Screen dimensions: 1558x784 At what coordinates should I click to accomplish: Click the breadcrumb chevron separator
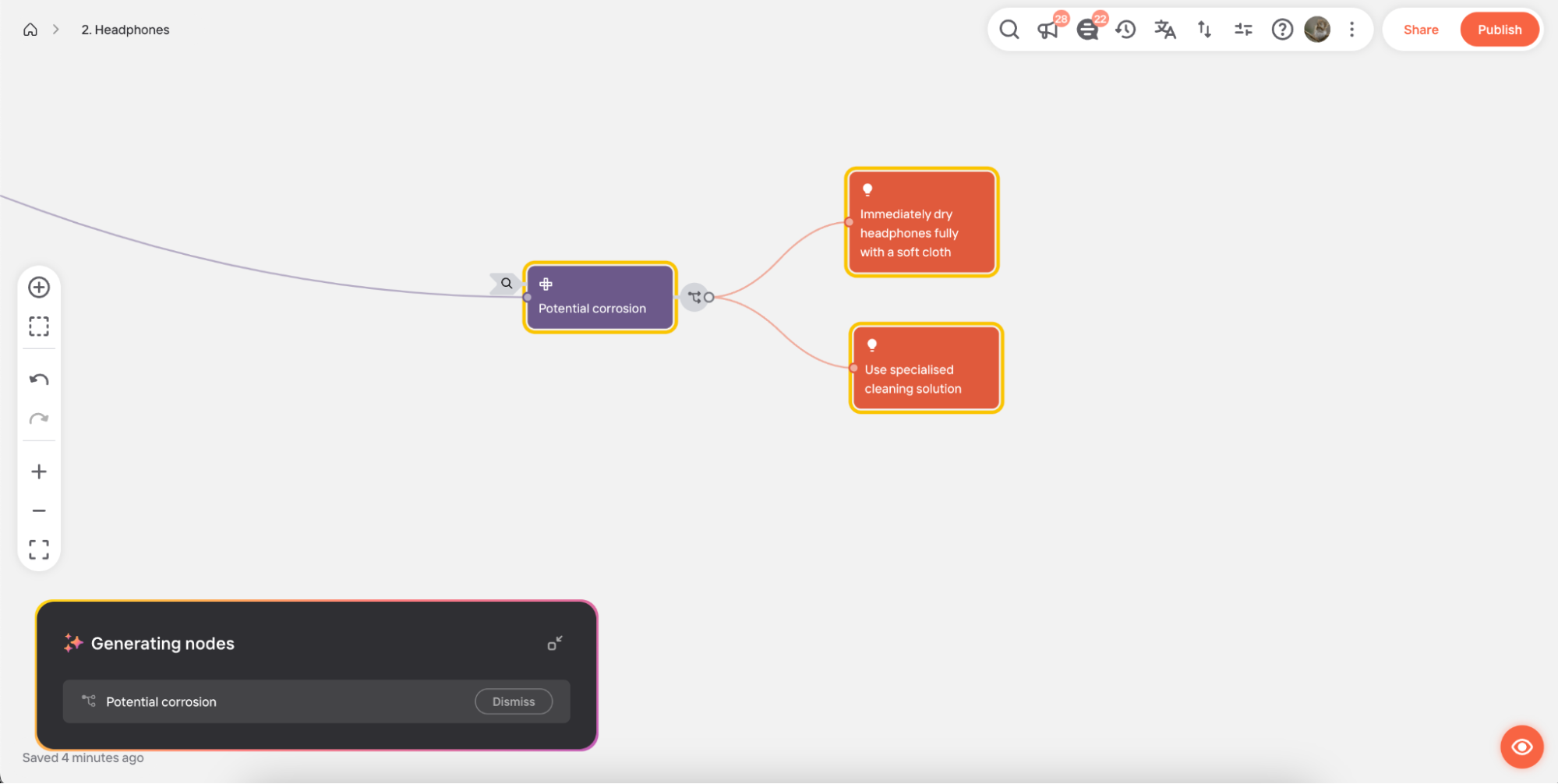[56, 30]
